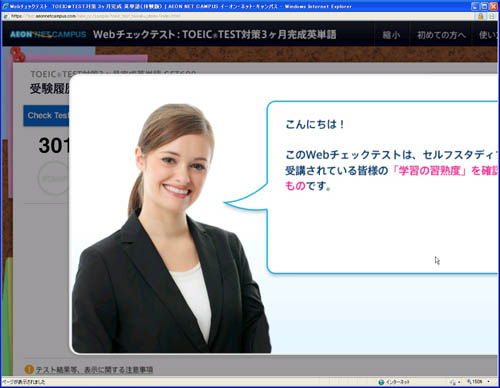Screen dimensions: 500x388
Task: Click the instructor photo in the dialog
Action: point(171,228)
